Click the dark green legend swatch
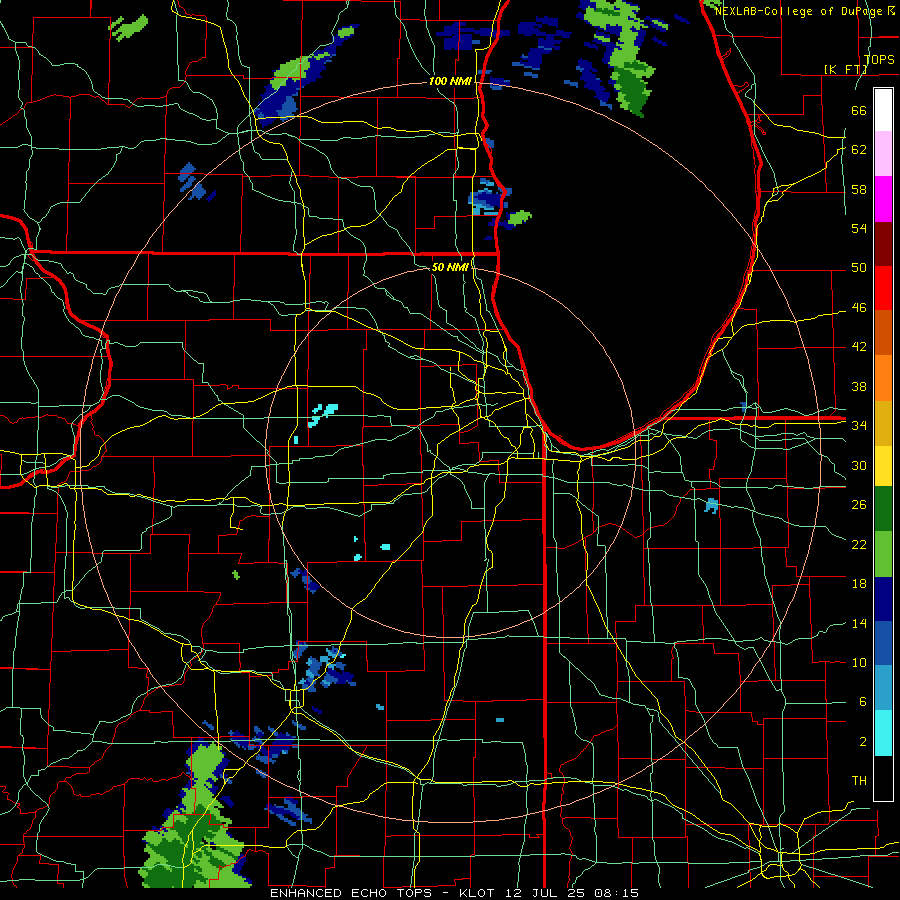The height and width of the screenshot is (900, 900). click(x=883, y=509)
